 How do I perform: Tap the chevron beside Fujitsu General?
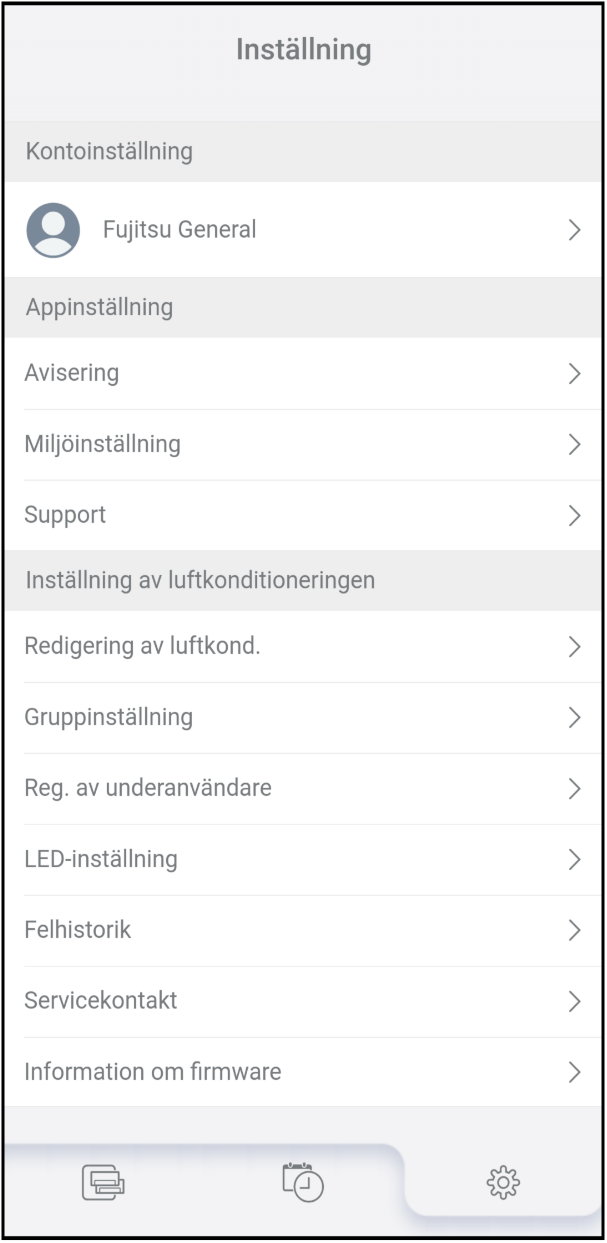click(x=574, y=230)
